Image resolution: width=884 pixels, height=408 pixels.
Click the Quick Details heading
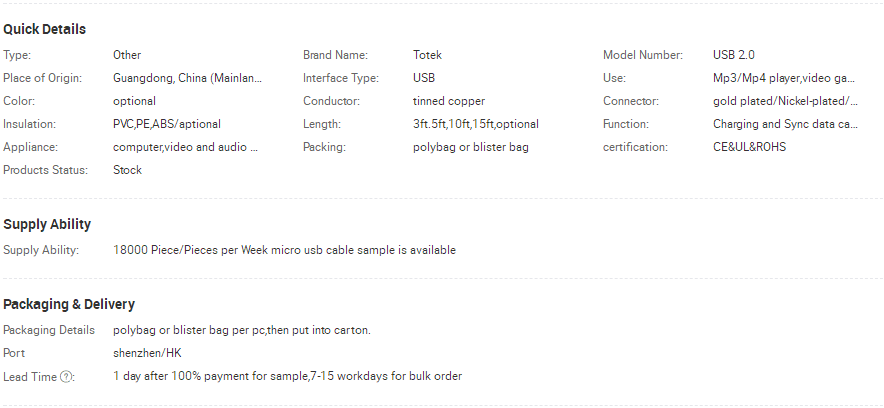45,29
